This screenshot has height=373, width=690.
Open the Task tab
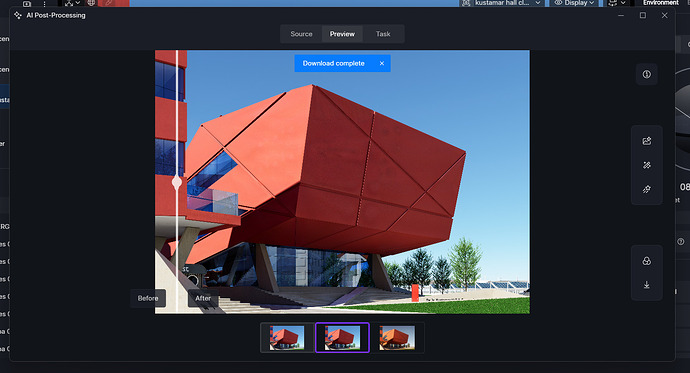click(x=383, y=34)
